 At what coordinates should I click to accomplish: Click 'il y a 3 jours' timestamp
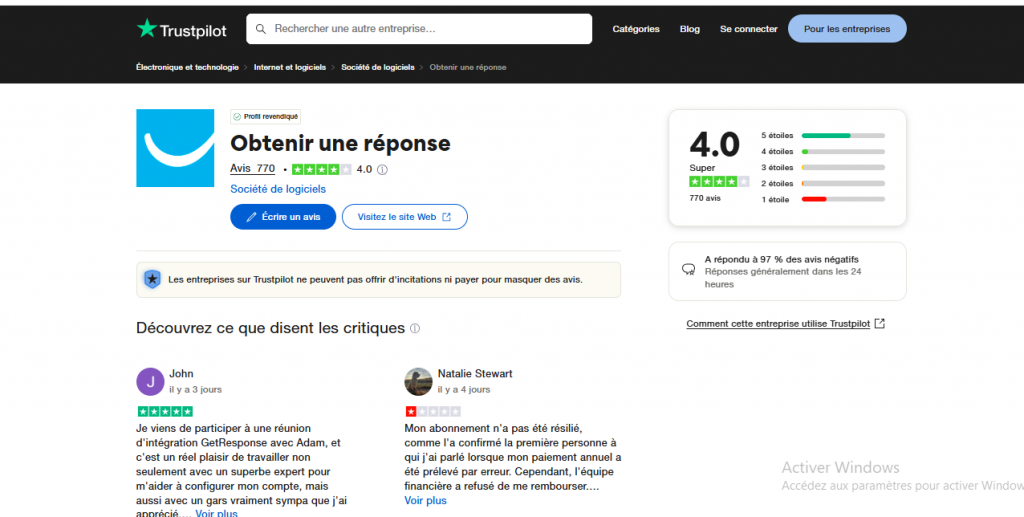tap(195, 389)
